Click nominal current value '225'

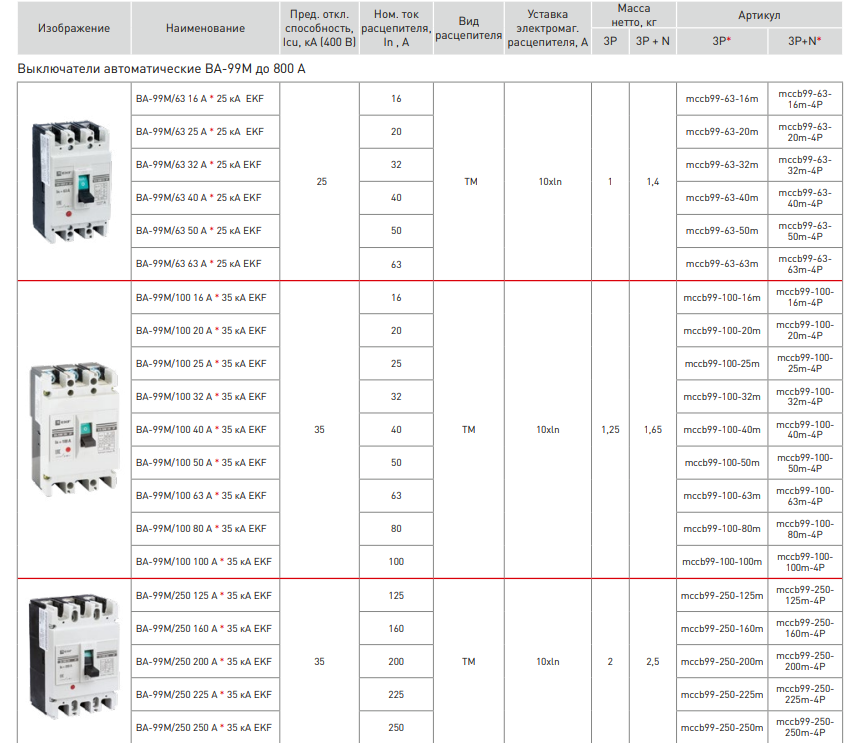point(396,695)
